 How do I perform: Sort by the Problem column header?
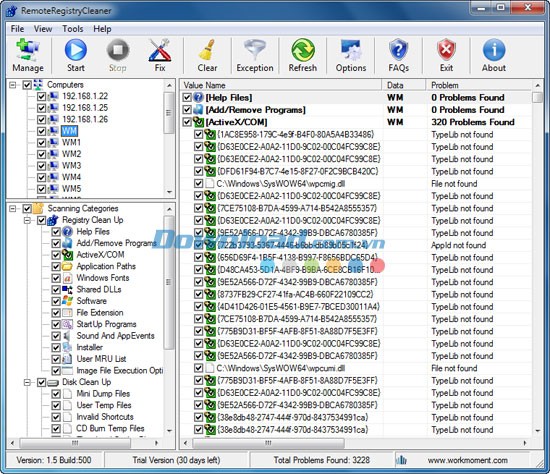click(x=479, y=85)
